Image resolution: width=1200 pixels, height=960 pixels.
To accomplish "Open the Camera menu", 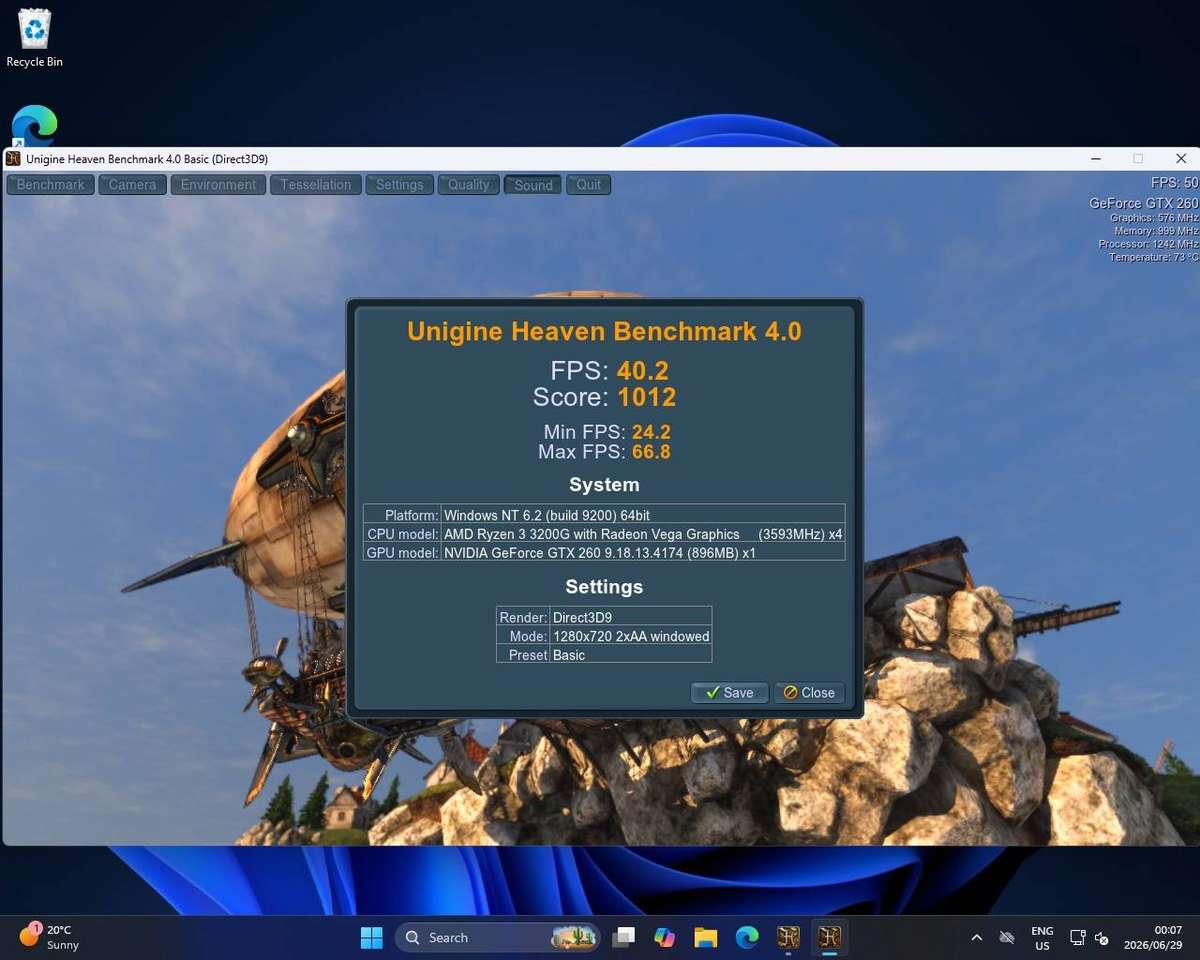I will coord(132,184).
